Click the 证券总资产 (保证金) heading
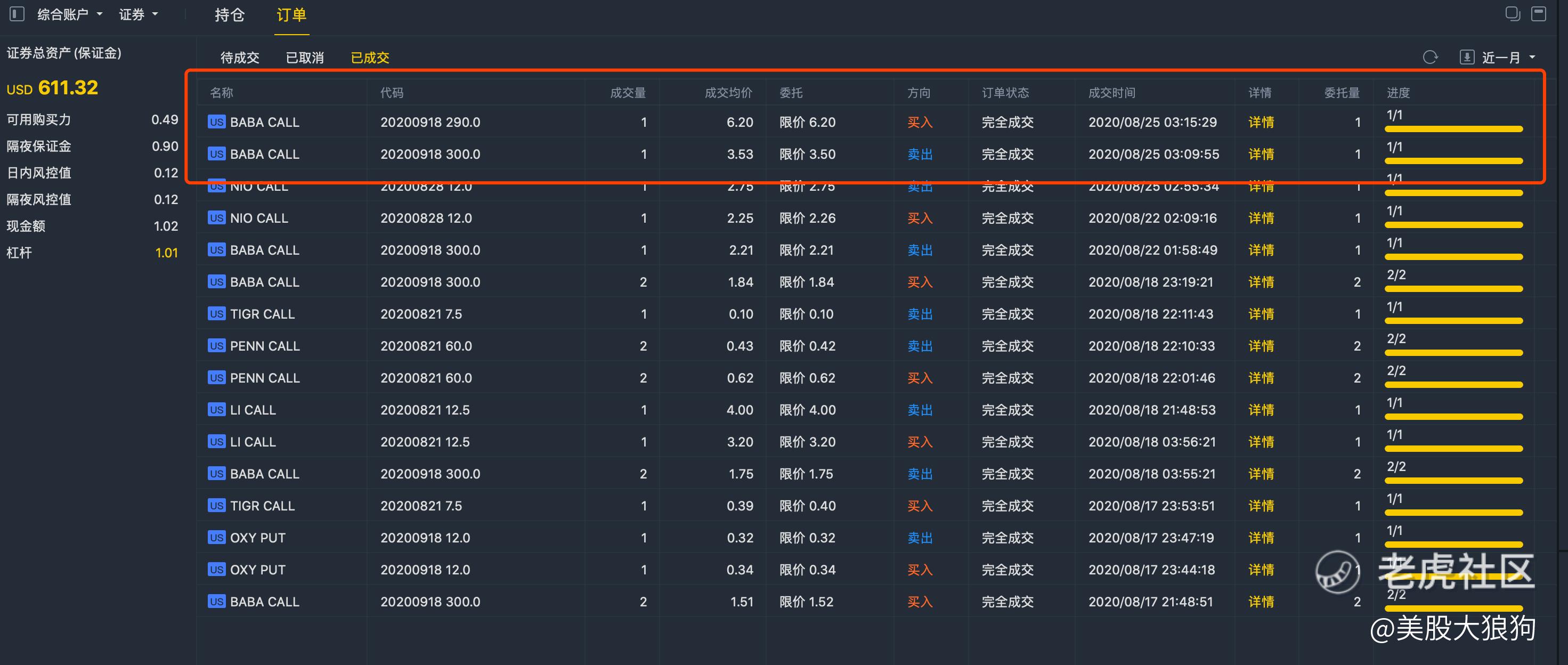The height and width of the screenshot is (665, 1568). pyautogui.click(x=64, y=53)
